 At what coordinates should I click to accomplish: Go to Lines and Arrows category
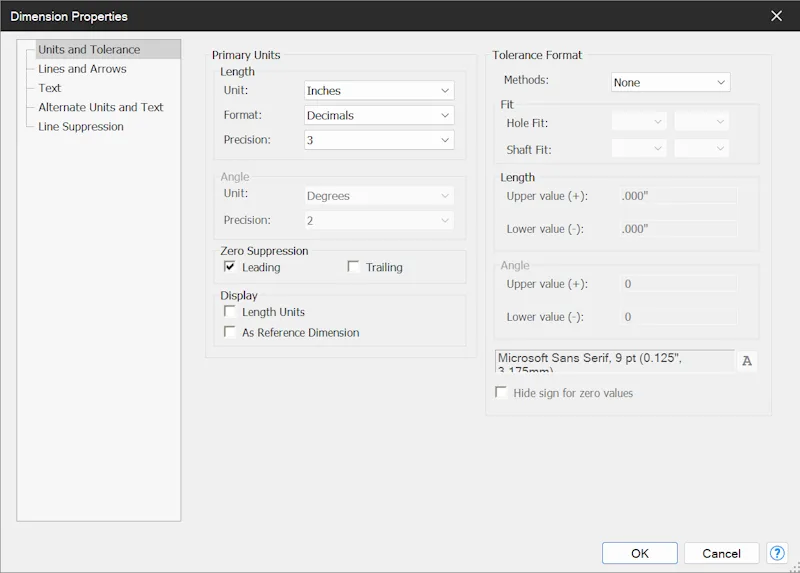82,69
